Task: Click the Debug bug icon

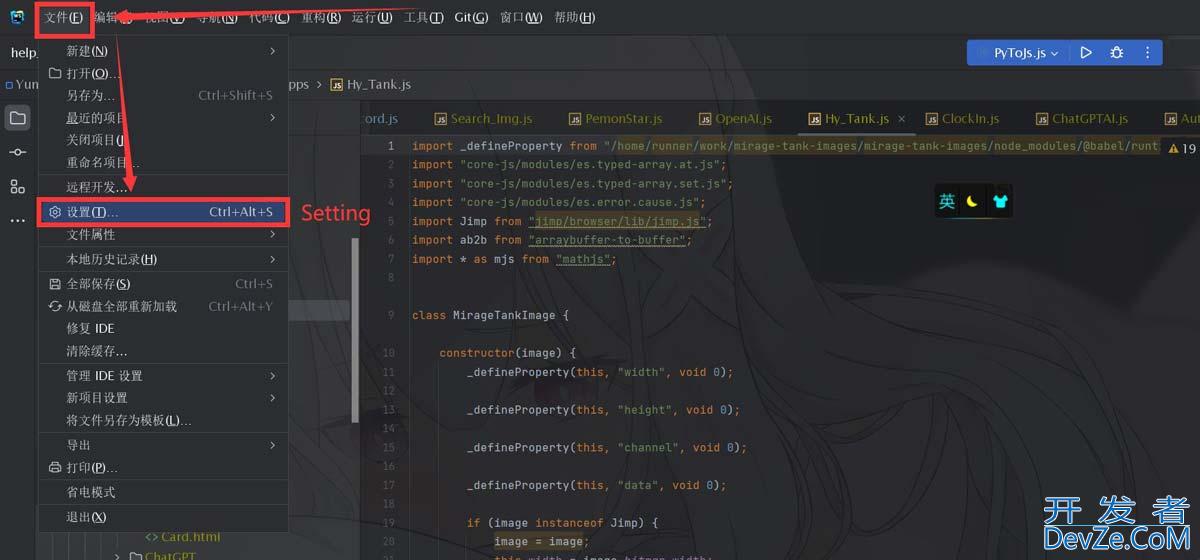Action: pyautogui.click(x=1117, y=53)
